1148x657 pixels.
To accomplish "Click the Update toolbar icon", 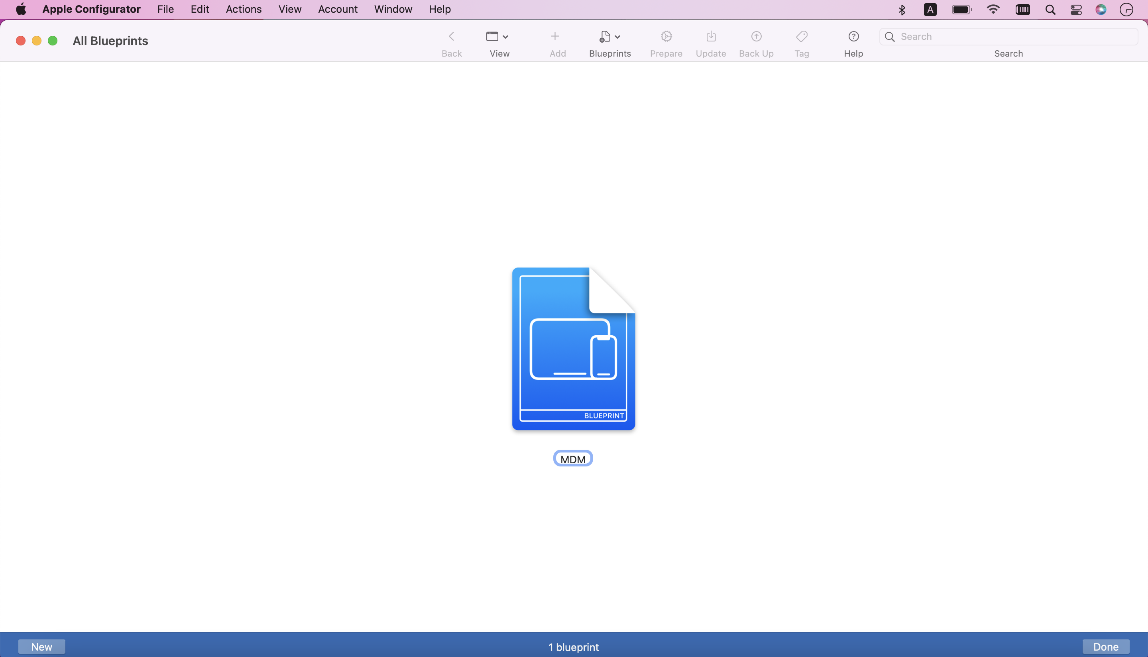I will pyautogui.click(x=711, y=37).
